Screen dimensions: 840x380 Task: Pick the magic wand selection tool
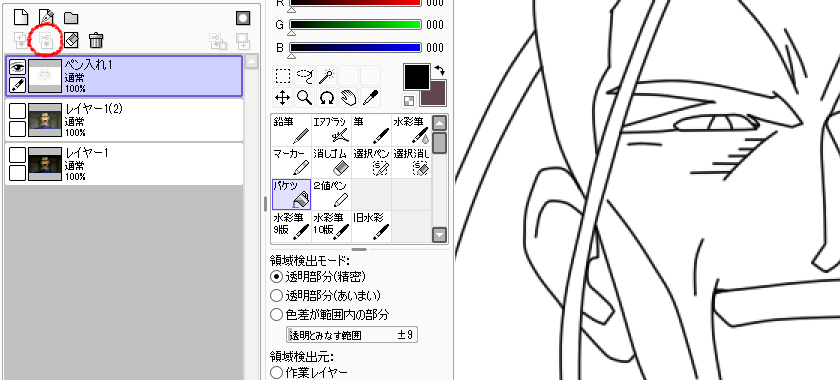326,76
